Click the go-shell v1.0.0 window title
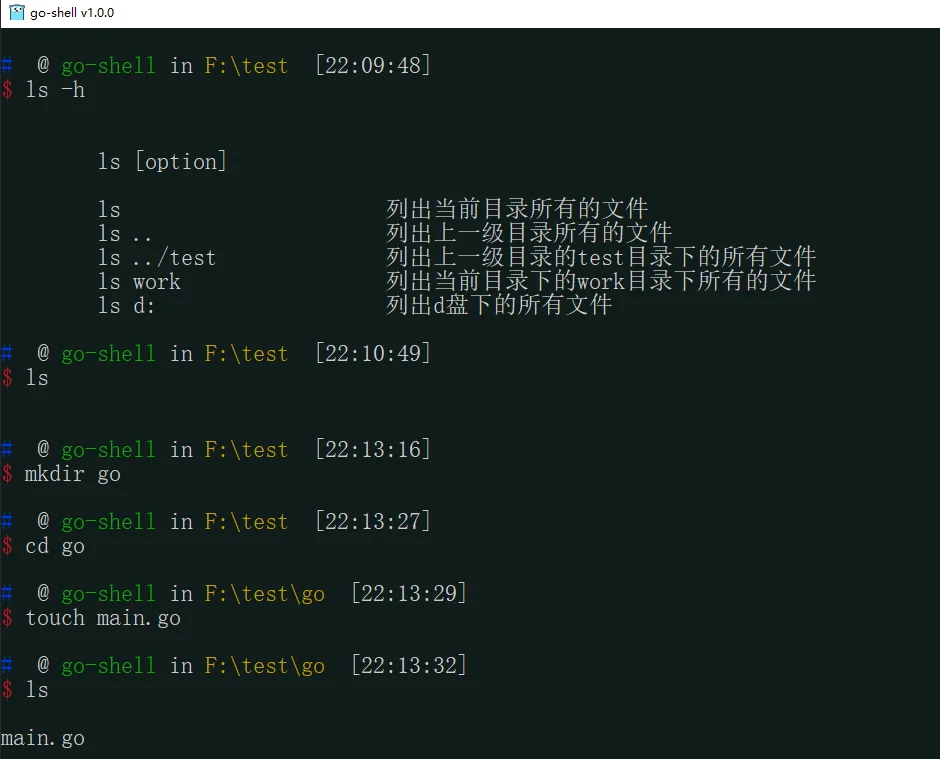Viewport: 940px width, 759px height. (x=72, y=13)
